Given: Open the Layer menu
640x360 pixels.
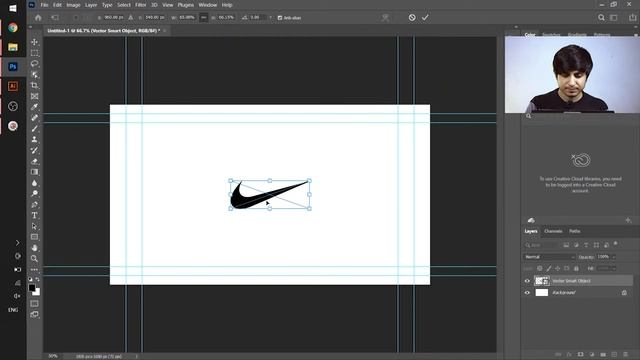Looking at the screenshot, I should pos(91,5).
